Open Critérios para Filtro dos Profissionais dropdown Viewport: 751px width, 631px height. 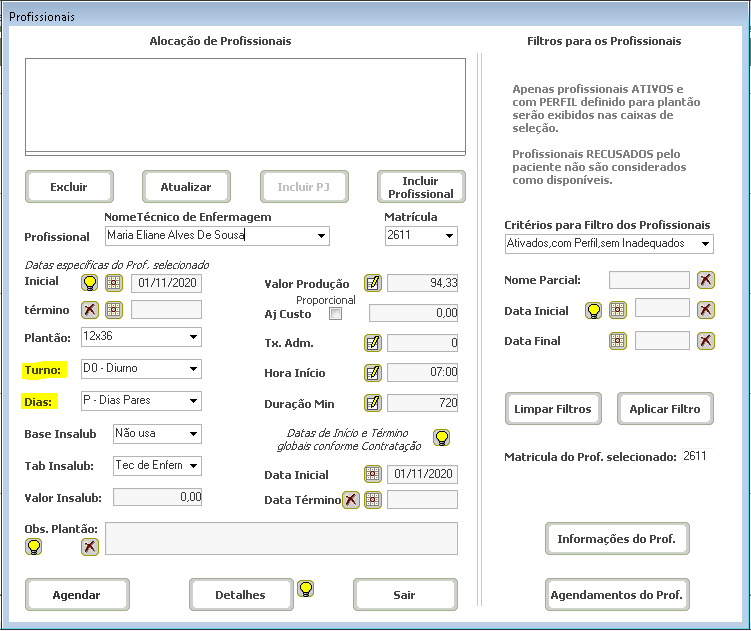click(705, 244)
